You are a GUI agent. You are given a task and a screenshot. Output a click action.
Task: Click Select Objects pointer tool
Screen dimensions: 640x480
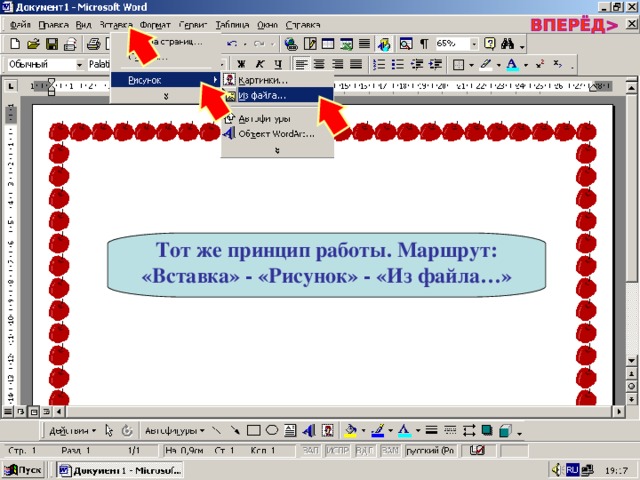click(109, 430)
